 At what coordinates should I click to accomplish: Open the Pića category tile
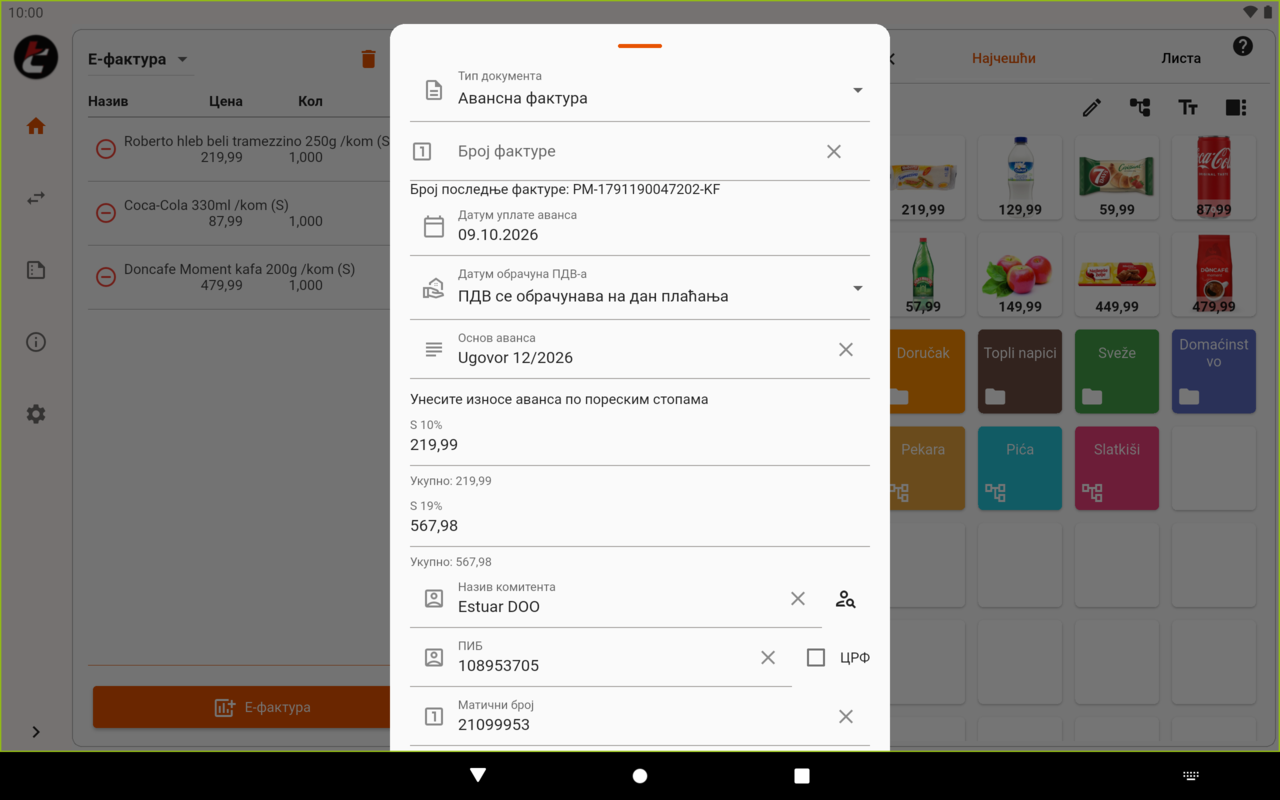[1020, 469]
